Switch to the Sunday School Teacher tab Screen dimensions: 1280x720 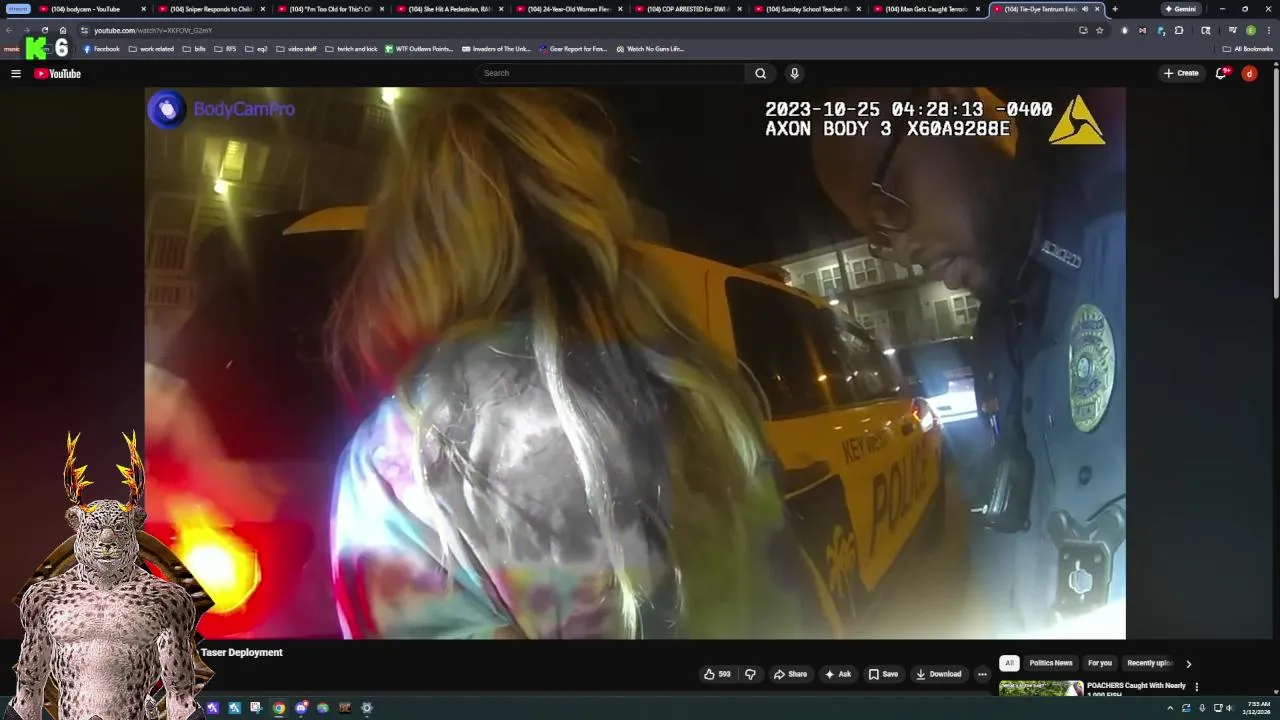coord(807,9)
